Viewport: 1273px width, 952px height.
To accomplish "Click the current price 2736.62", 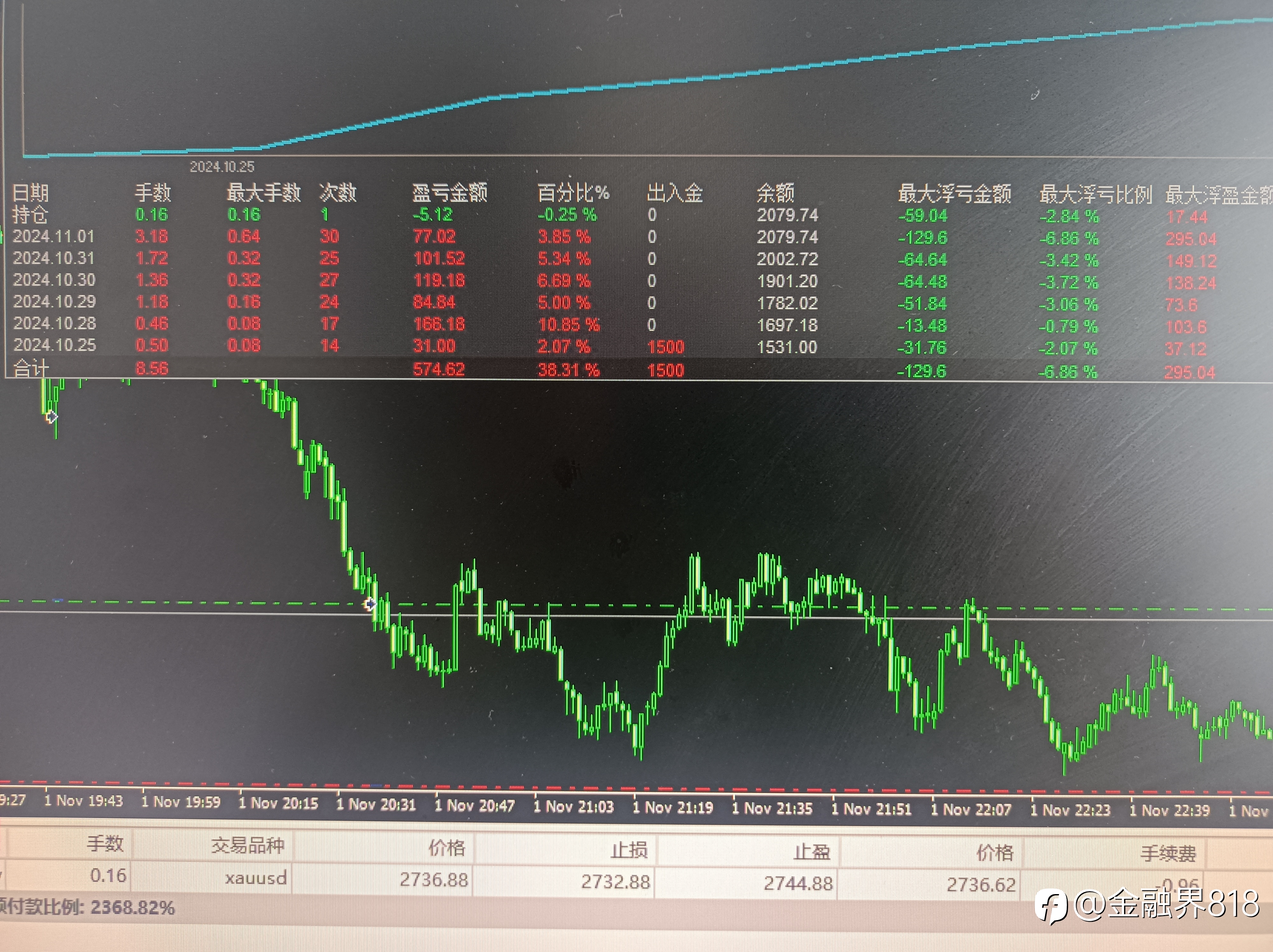I will 981,885.
